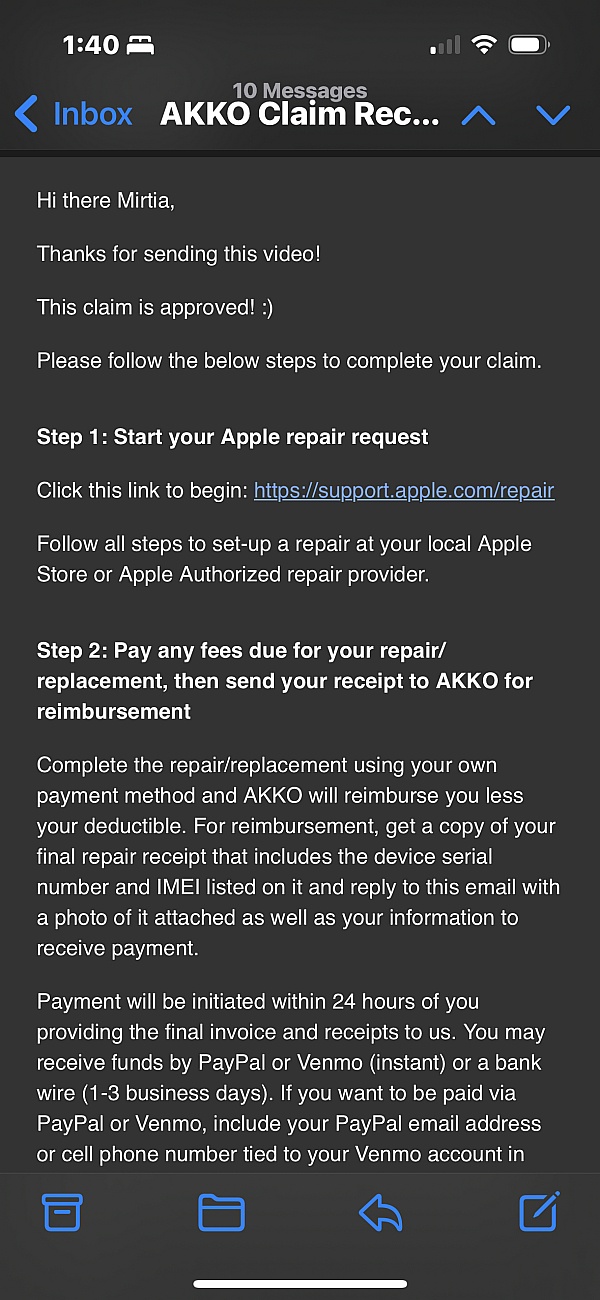Tap the Sleep focus bed icon

pos(140,45)
